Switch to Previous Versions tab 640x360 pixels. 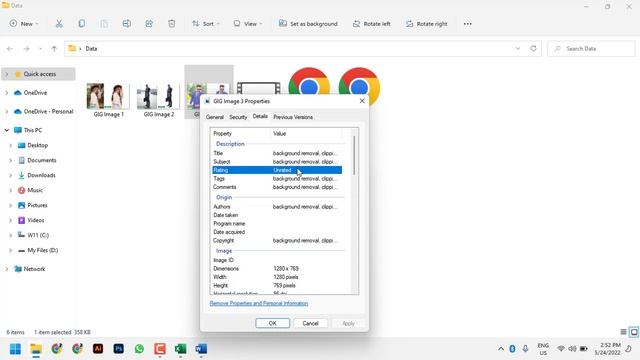click(x=293, y=117)
